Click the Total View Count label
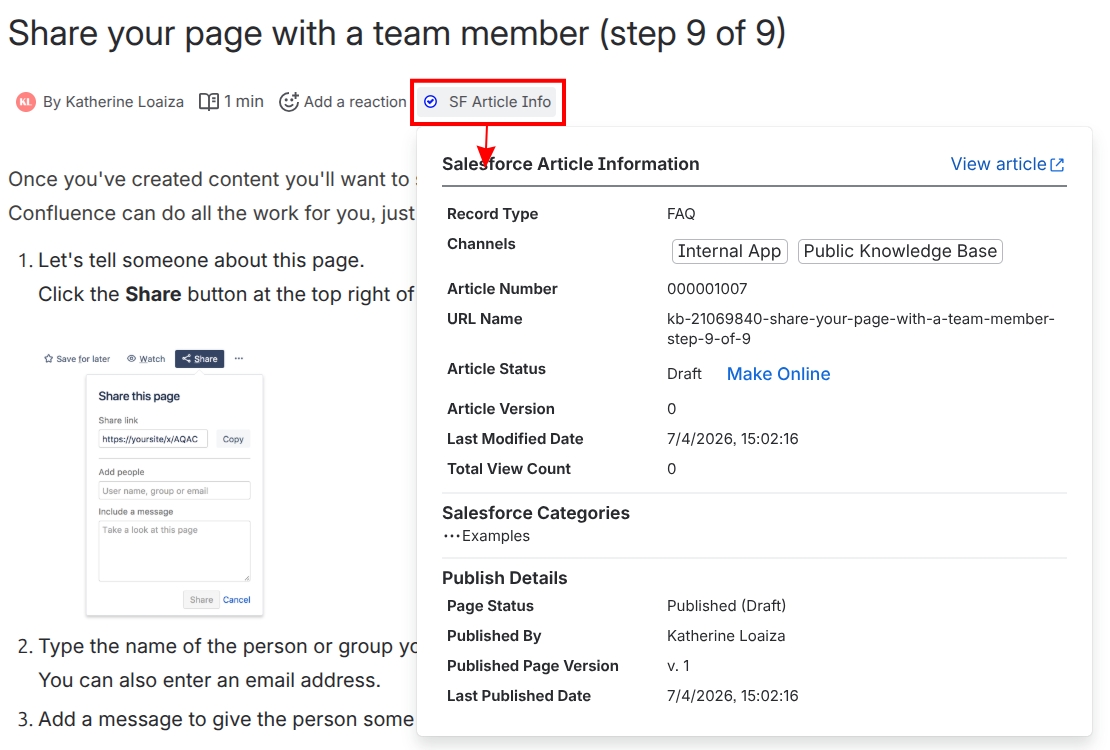 [508, 469]
